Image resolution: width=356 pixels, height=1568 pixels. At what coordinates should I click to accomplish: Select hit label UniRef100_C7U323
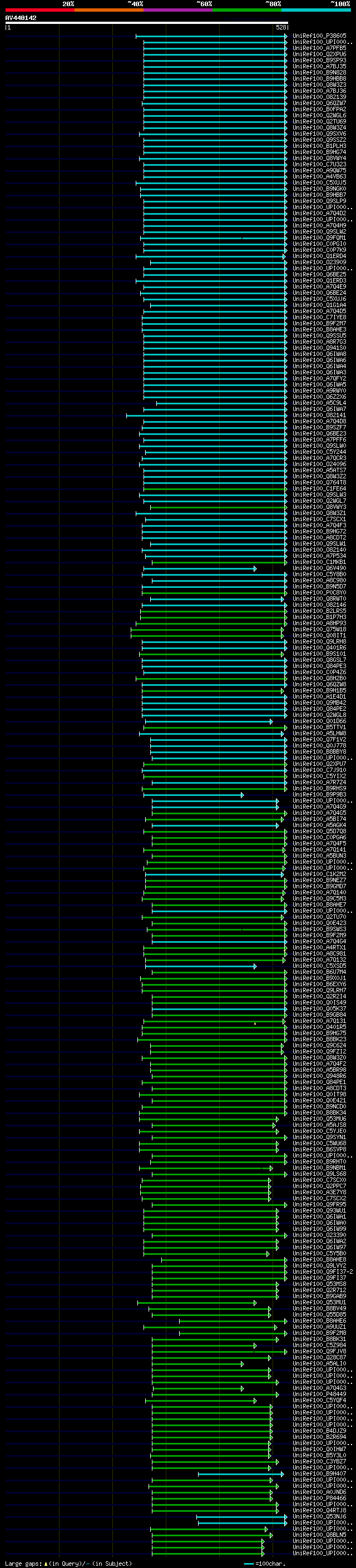click(319, 164)
